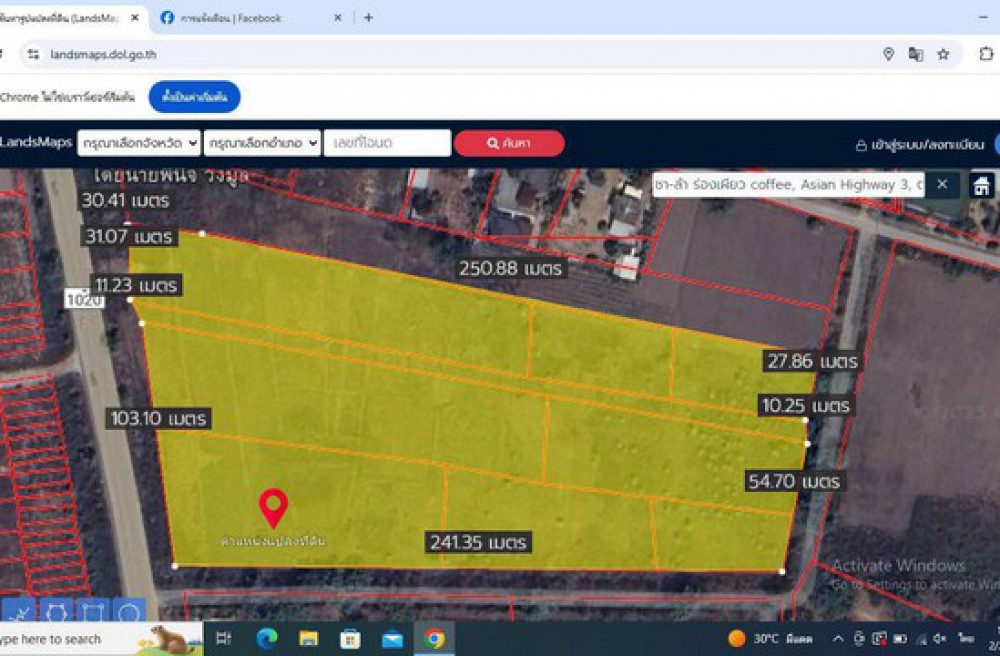Click the translate page icon

916,54
